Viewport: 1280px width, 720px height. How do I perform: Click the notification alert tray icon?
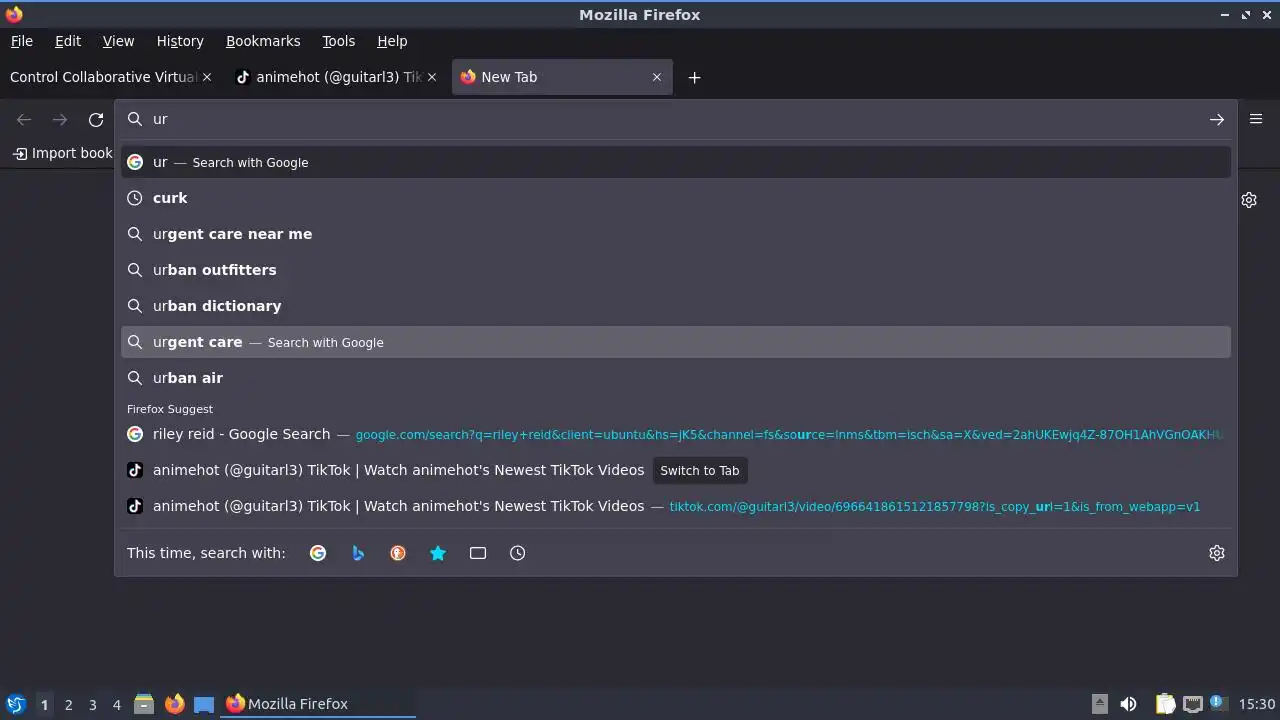[1217, 703]
